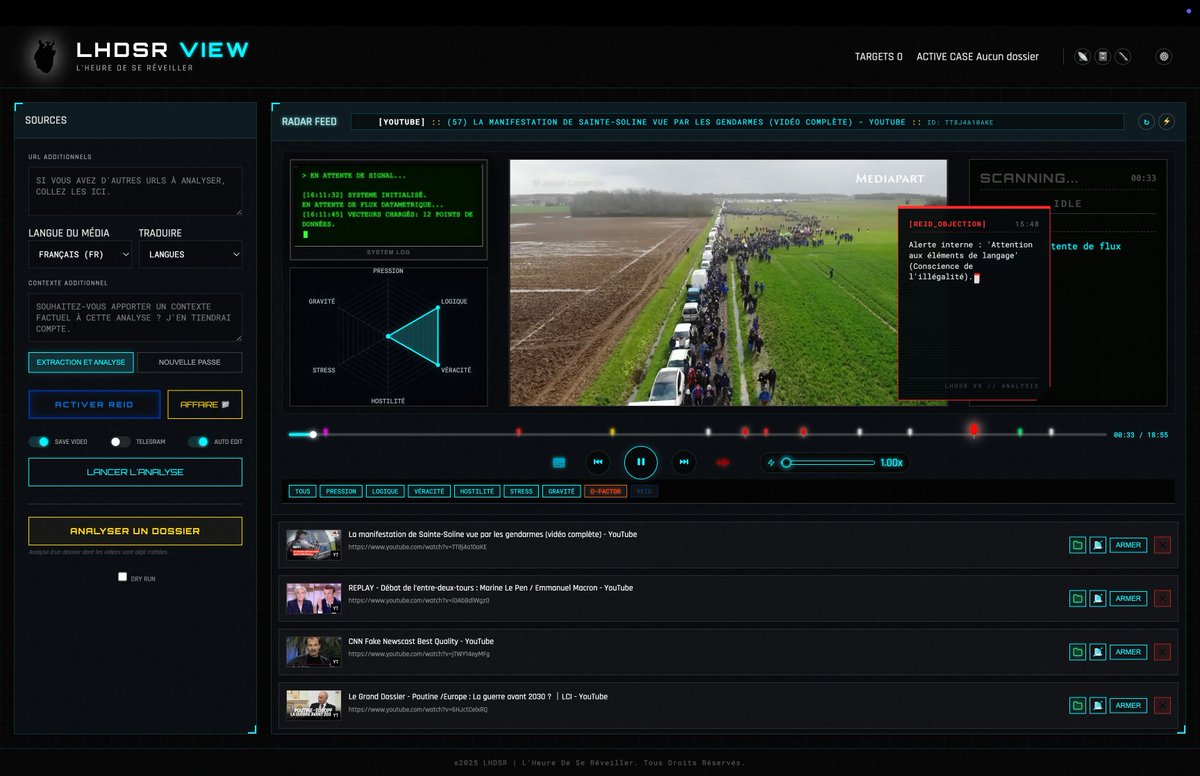1200x776 pixels.
Task: Select the VÉRACITÉ filter tab
Action: pyautogui.click(x=429, y=491)
